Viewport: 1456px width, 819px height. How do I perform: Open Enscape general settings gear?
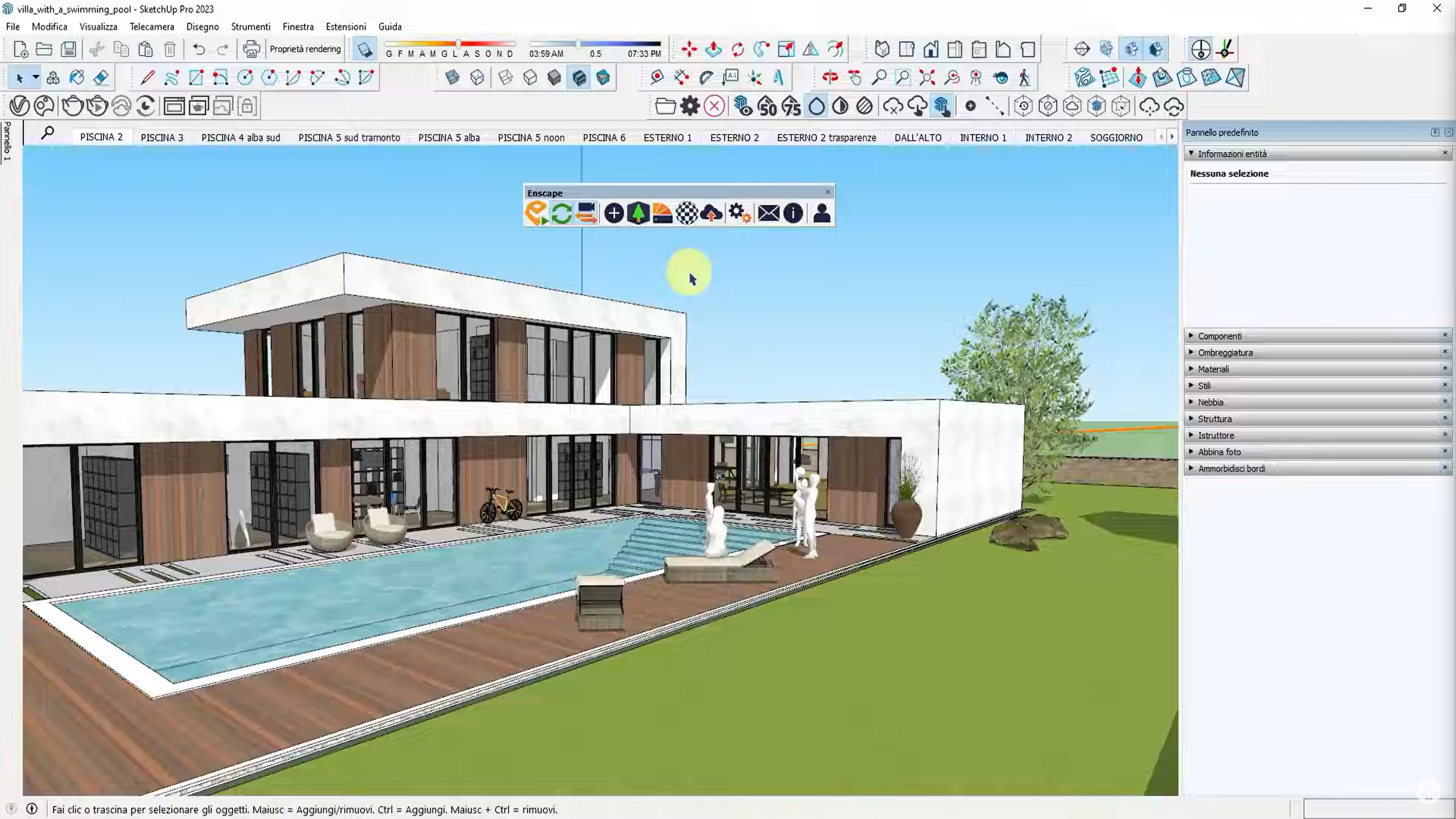(739, 213)
